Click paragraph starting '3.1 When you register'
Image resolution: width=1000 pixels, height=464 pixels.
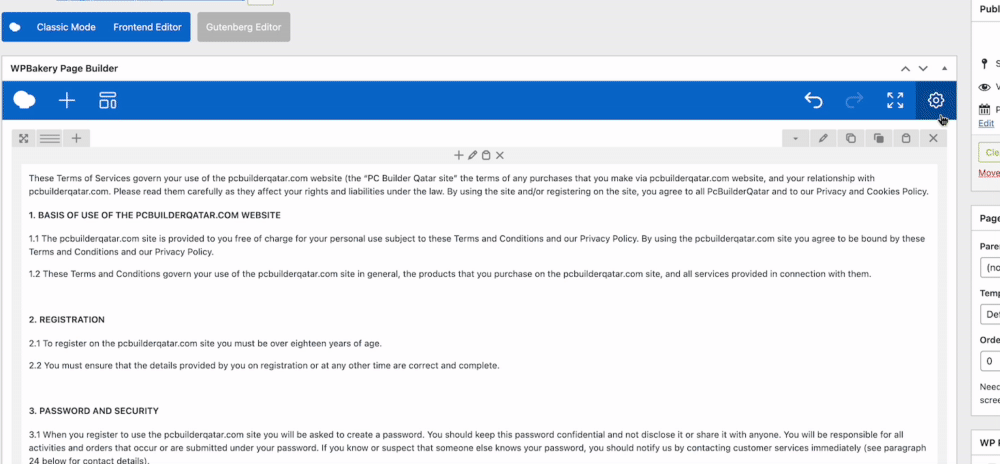[x=478, y=448]
